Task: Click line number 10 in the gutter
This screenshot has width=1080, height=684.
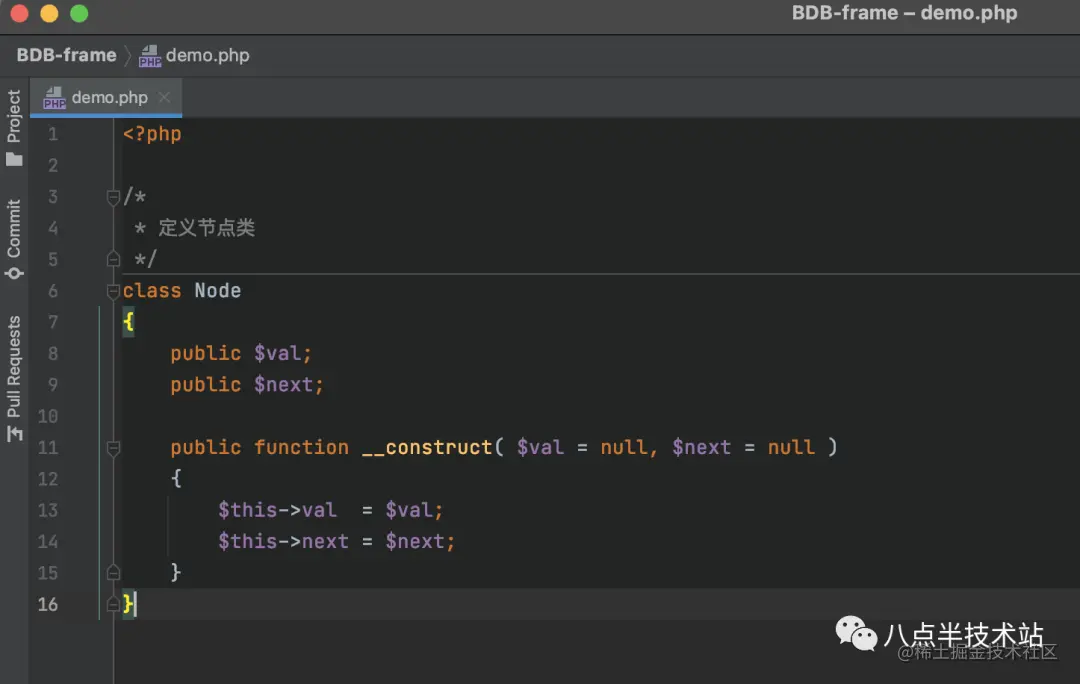Action: tap(48, 416)
